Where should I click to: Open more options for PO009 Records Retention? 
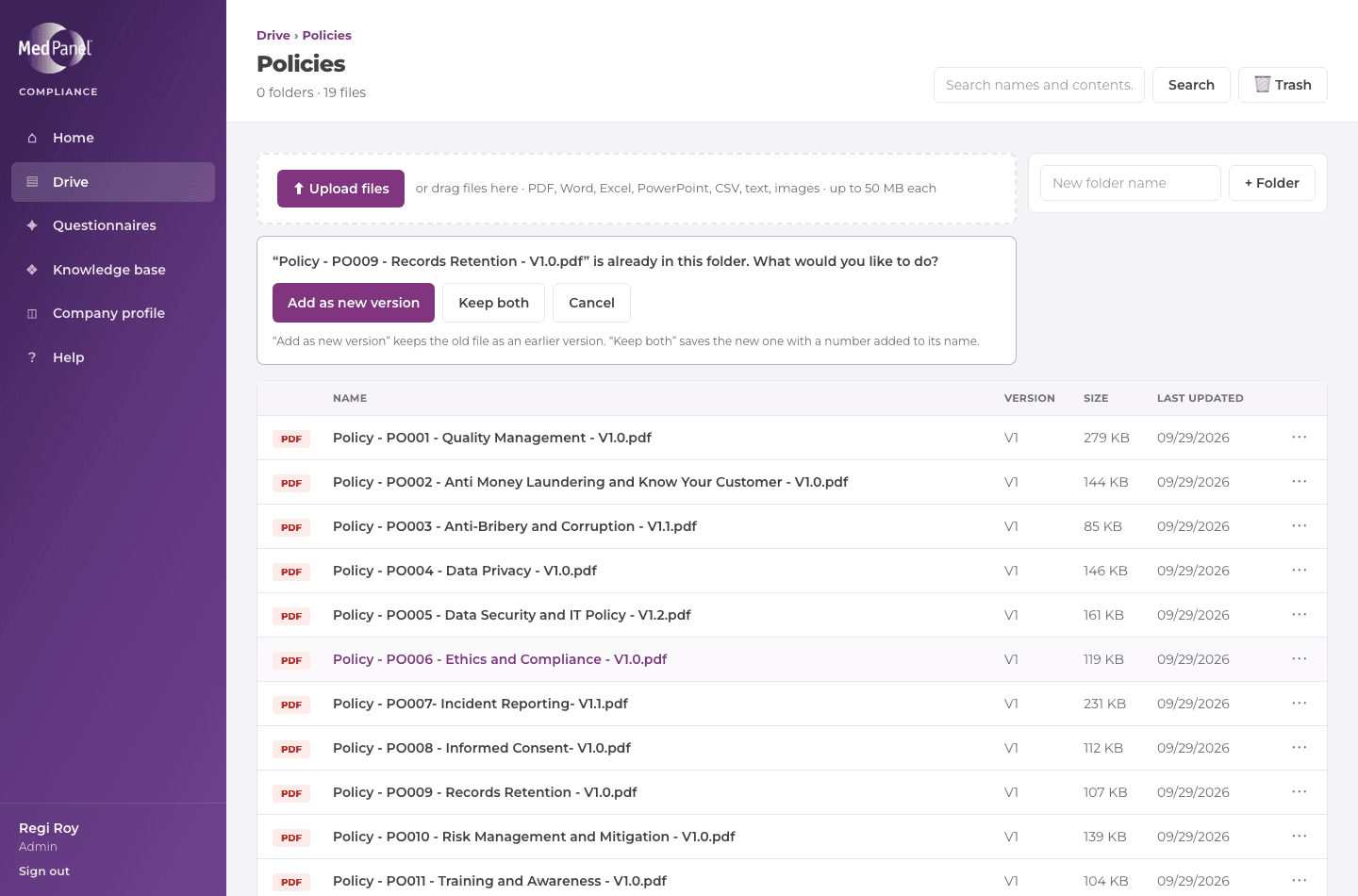1300,791
